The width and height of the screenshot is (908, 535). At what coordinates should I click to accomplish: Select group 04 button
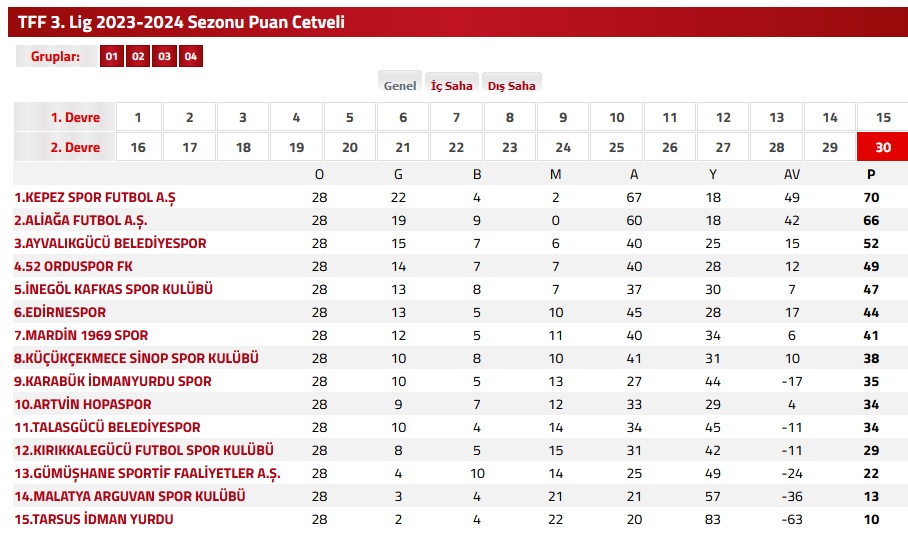point(191,56)
